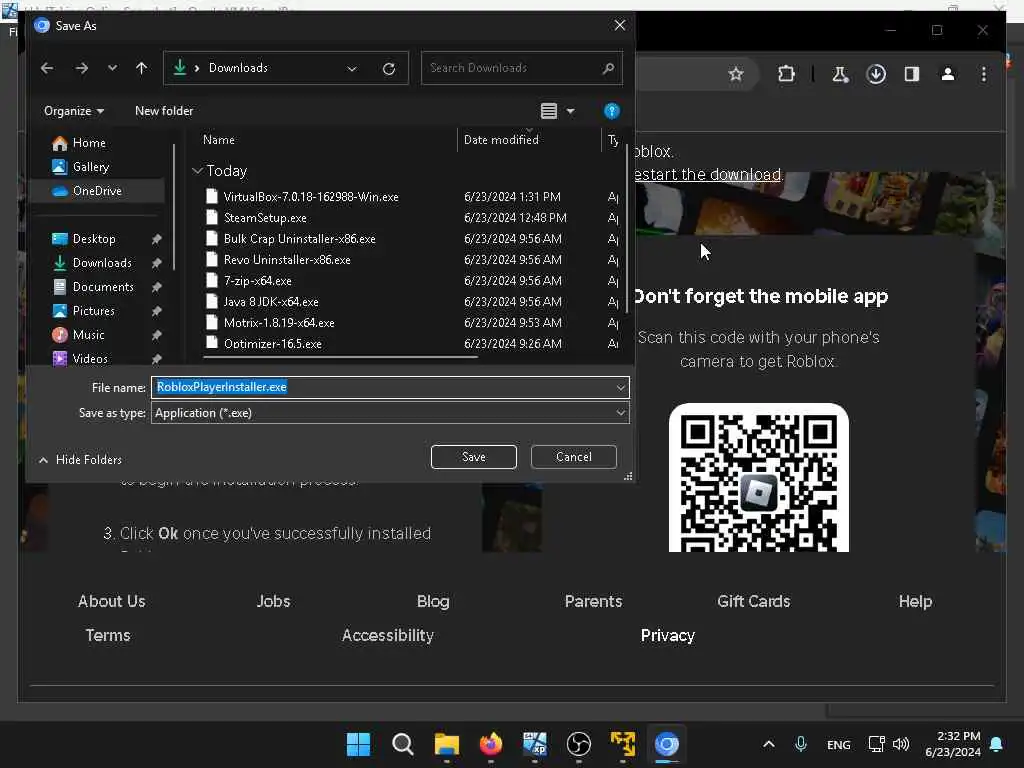
Task: Open recent locations chevron in dialog
Action: [x=112, y=68]
